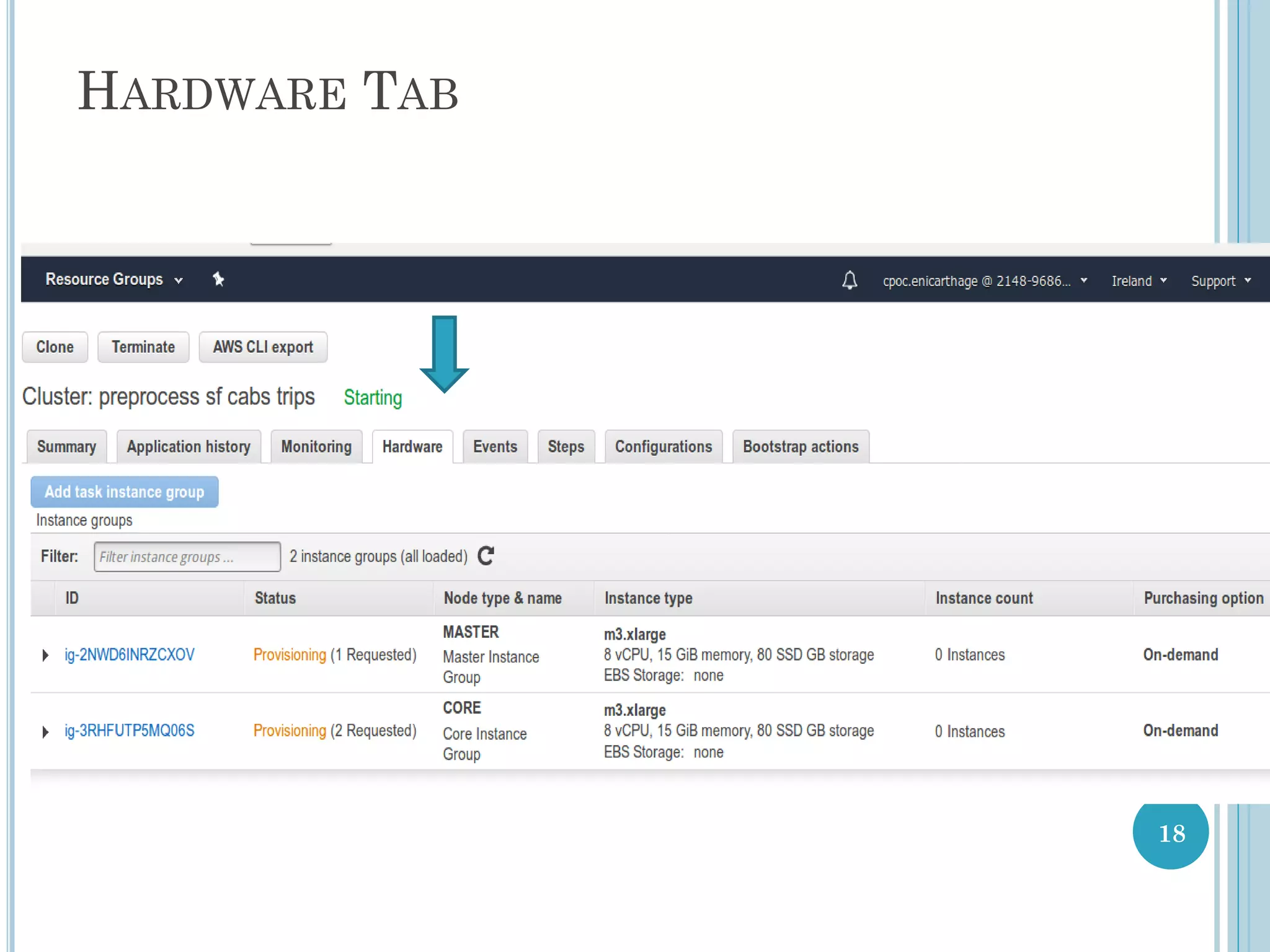Click the pin shortcut icon

[218, 280]
